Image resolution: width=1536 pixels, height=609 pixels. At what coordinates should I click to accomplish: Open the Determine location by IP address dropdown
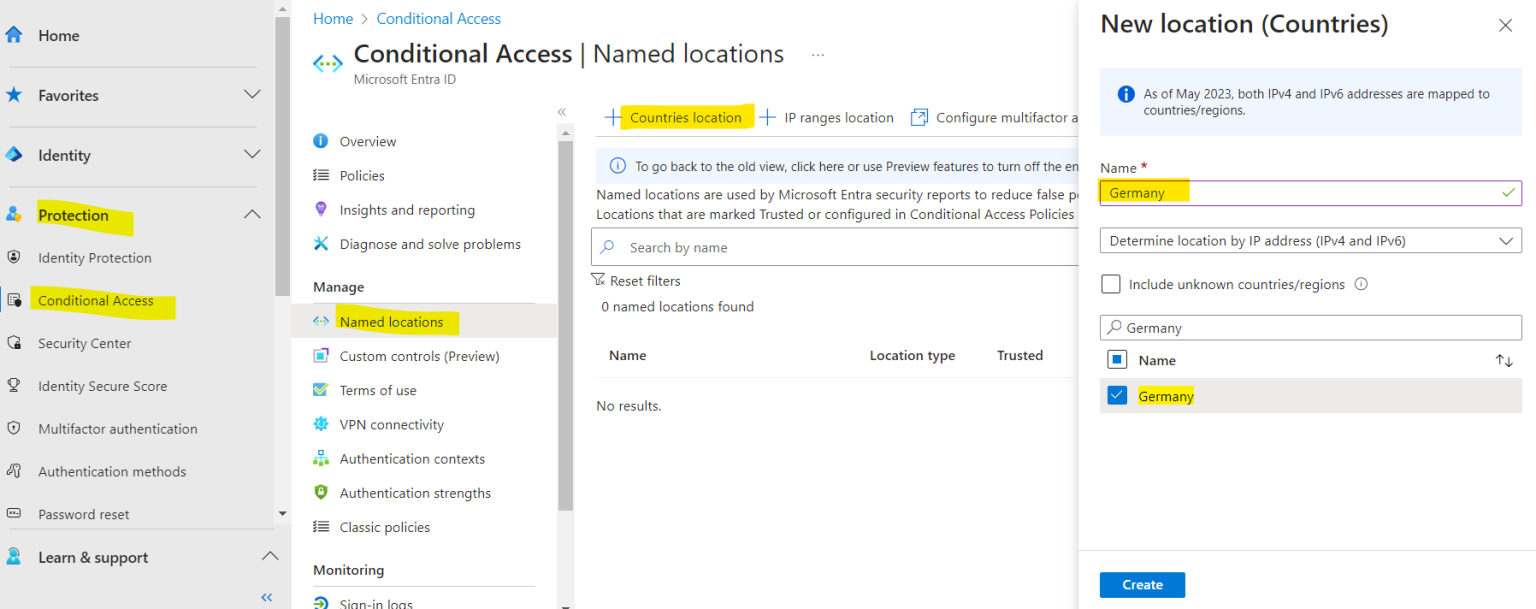point(1310,240)
